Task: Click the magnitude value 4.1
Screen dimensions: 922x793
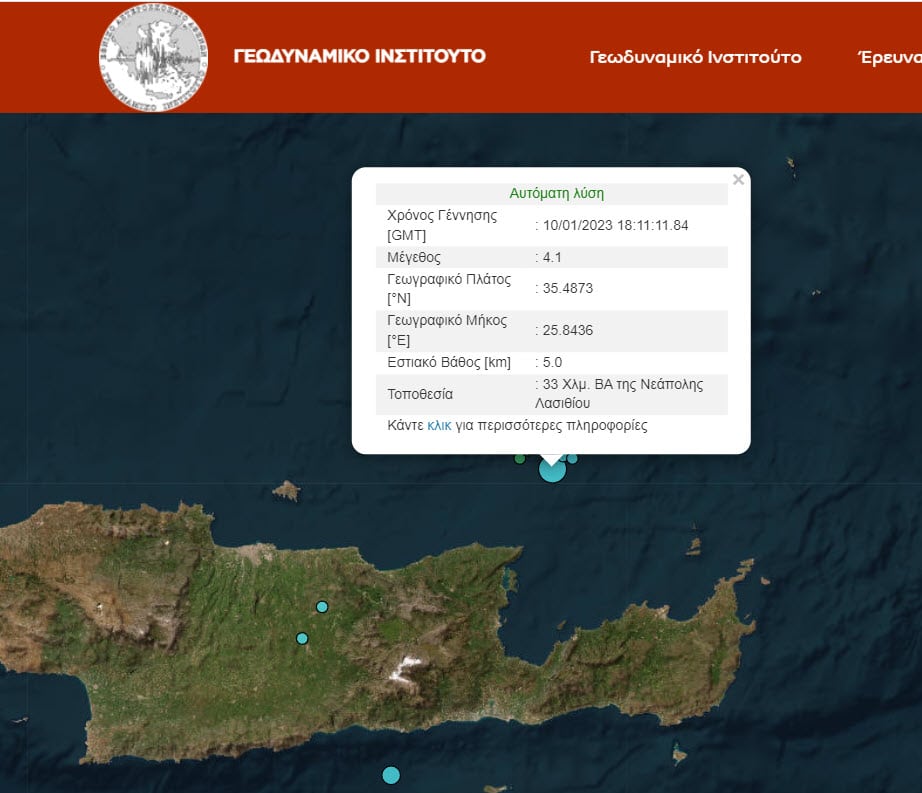Action: [x=552, y=257]
